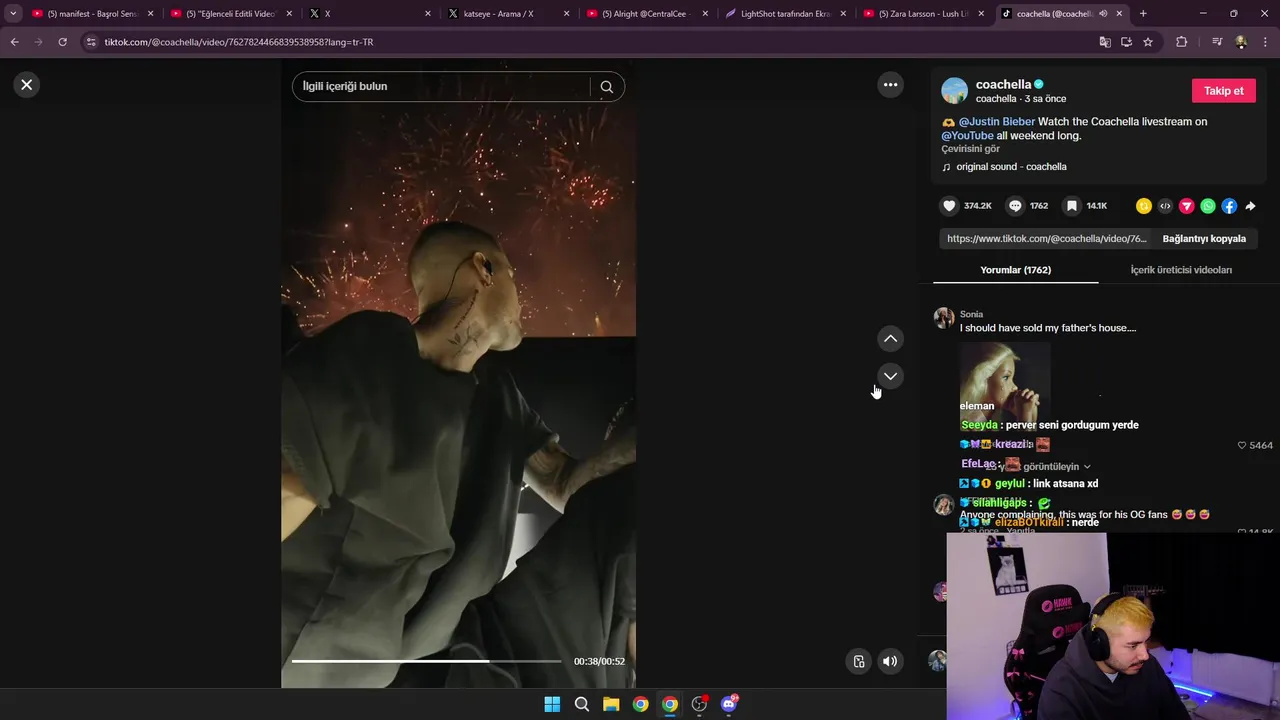Viewport: 1280px width, 720px height.
Task: Share the video via Facebook icon
Action: (x=1229, y=206)
